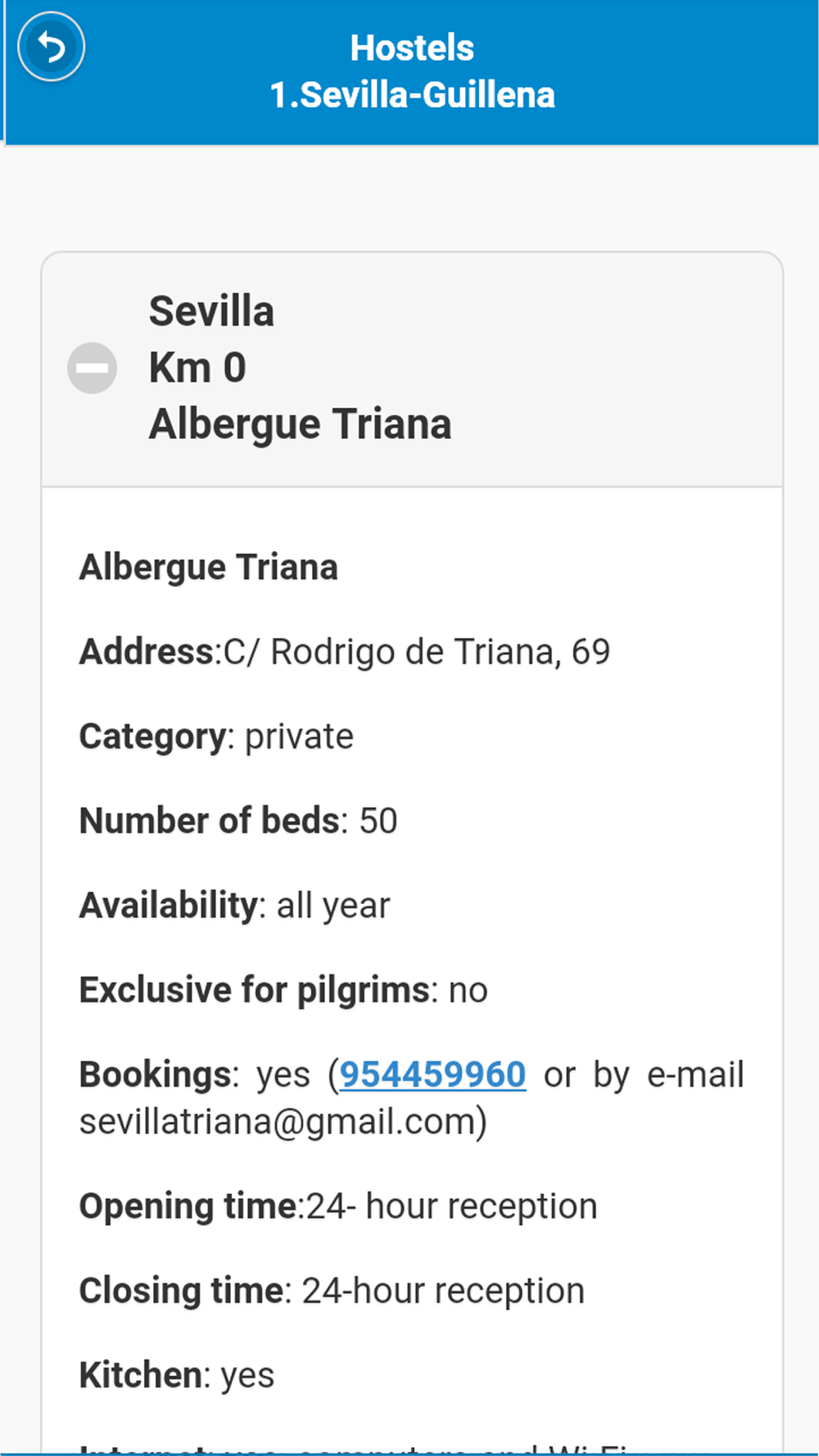819x1456 pixels.
Task: Click the bold Albergue Triana title in details
Action: click(208, 567)
